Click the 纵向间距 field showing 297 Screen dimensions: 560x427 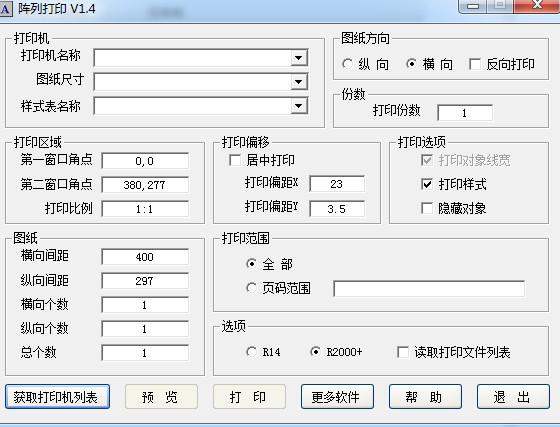pos(145,281)
